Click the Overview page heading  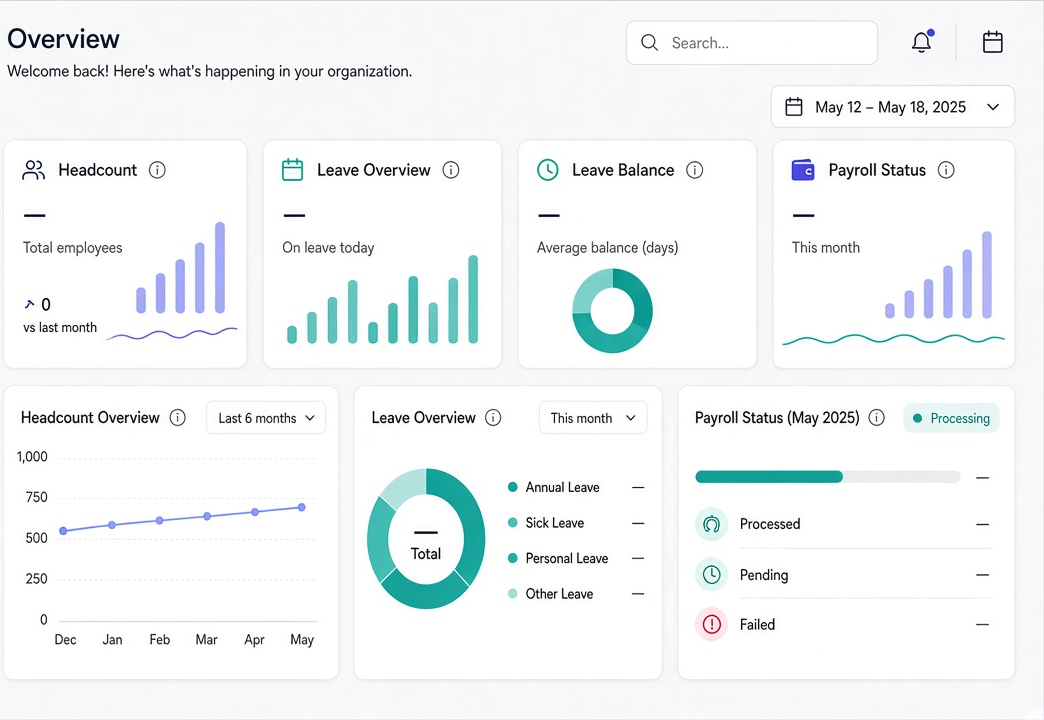point(63,39)
